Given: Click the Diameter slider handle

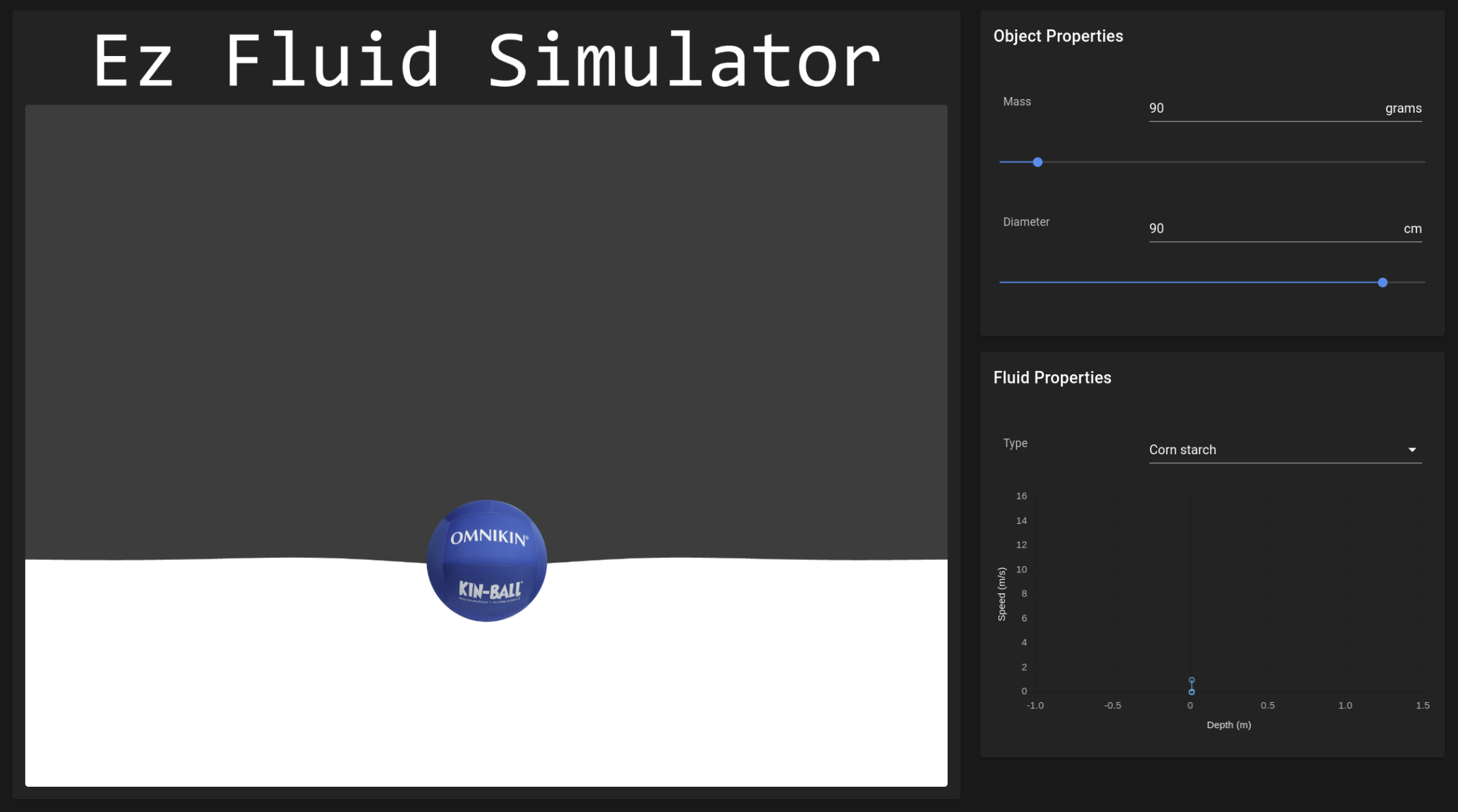Looking at the screenshot, I should tap(1383, 283).
